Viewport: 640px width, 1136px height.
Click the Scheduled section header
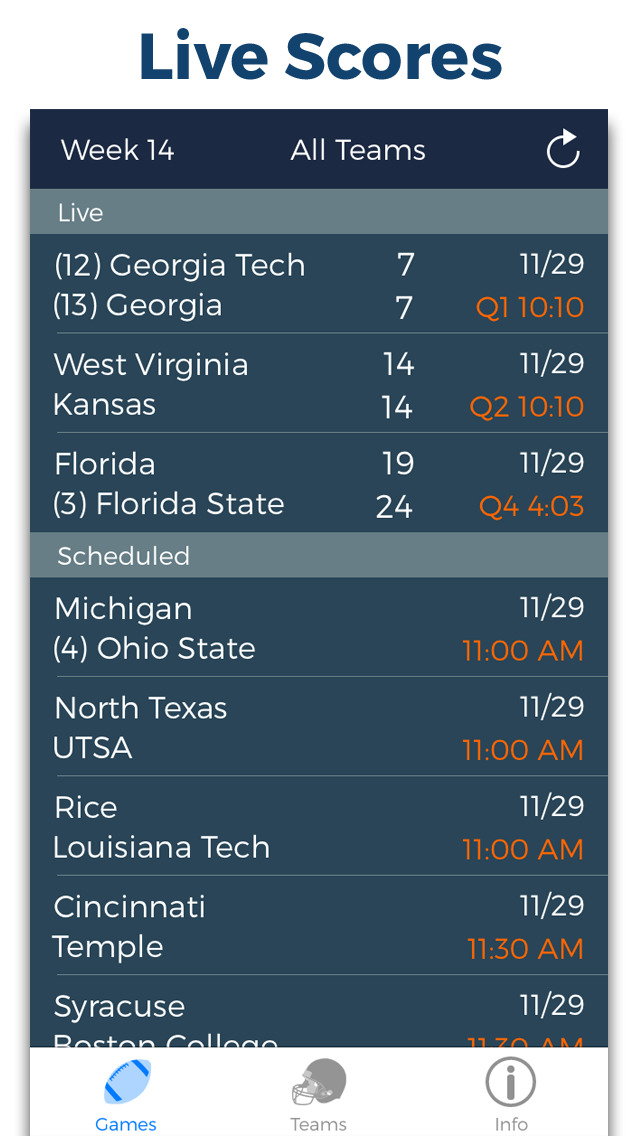[x=318, y=556]
